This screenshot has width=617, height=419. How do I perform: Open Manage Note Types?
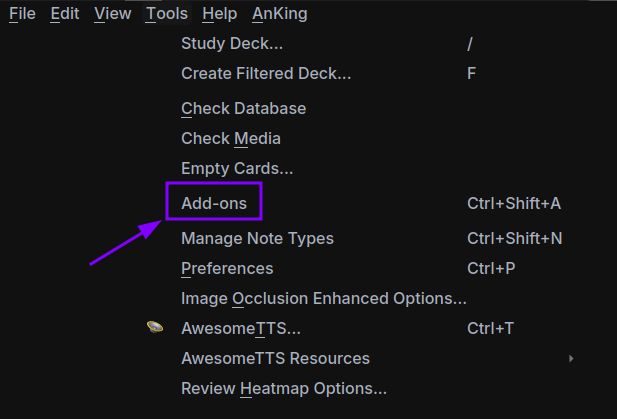(x=257, y=238)
